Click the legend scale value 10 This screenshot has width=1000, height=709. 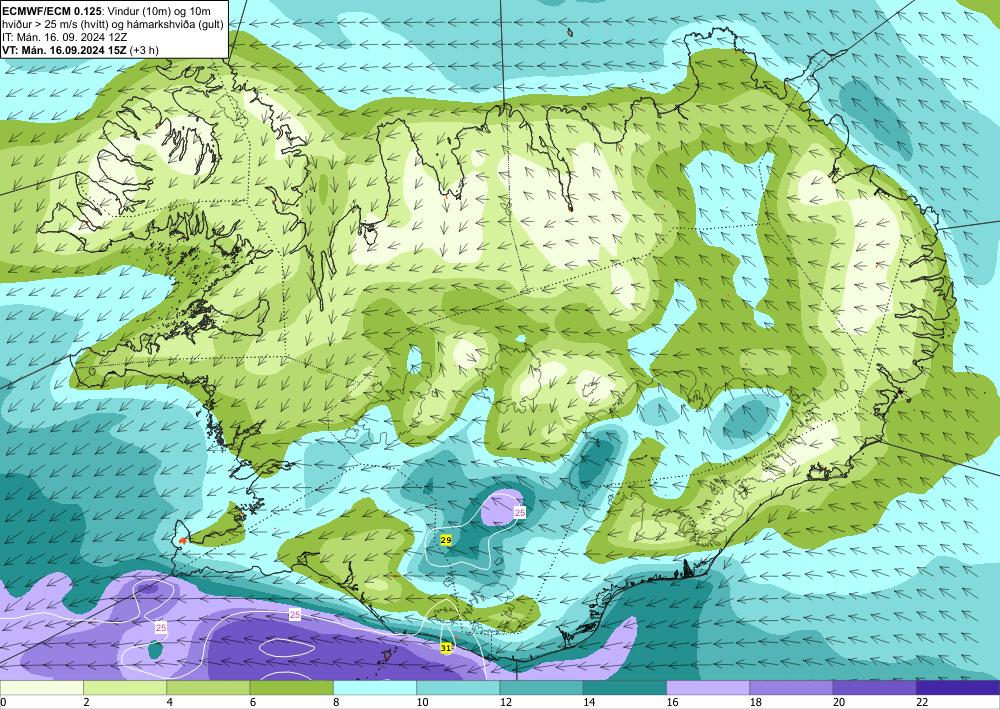point(422,702)
